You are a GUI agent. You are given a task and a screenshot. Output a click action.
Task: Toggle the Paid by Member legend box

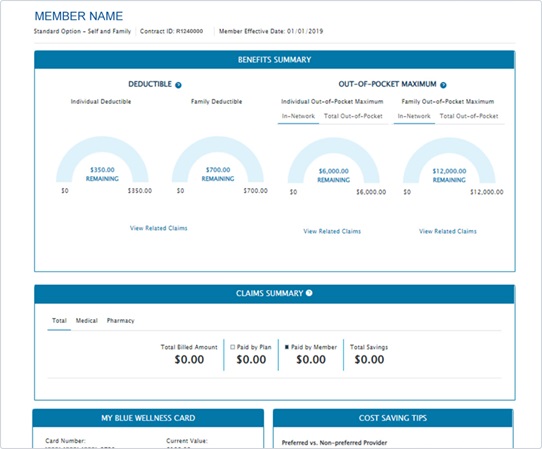tap(287, 347)
